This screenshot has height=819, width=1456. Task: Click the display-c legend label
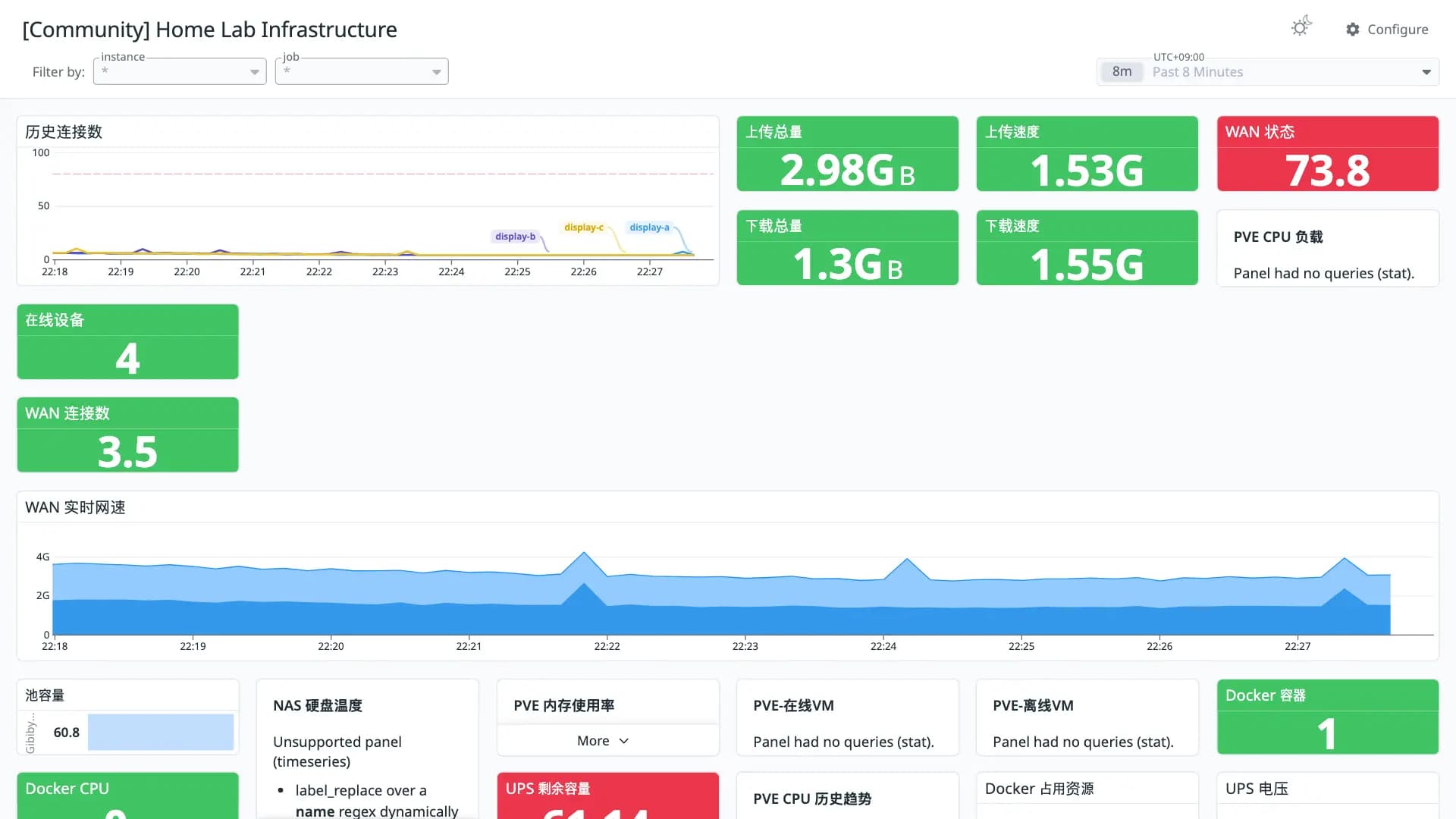pos(584,227)
